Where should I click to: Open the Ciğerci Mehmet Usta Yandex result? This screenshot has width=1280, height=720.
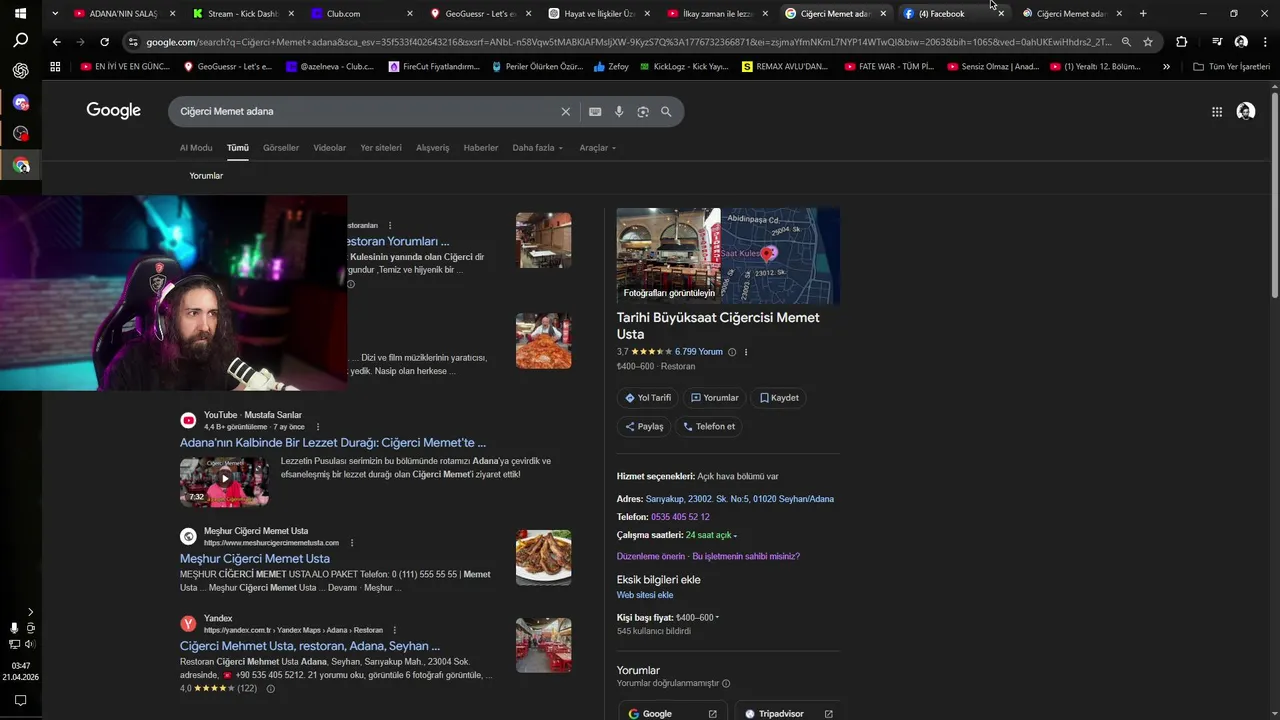point(310,646)
